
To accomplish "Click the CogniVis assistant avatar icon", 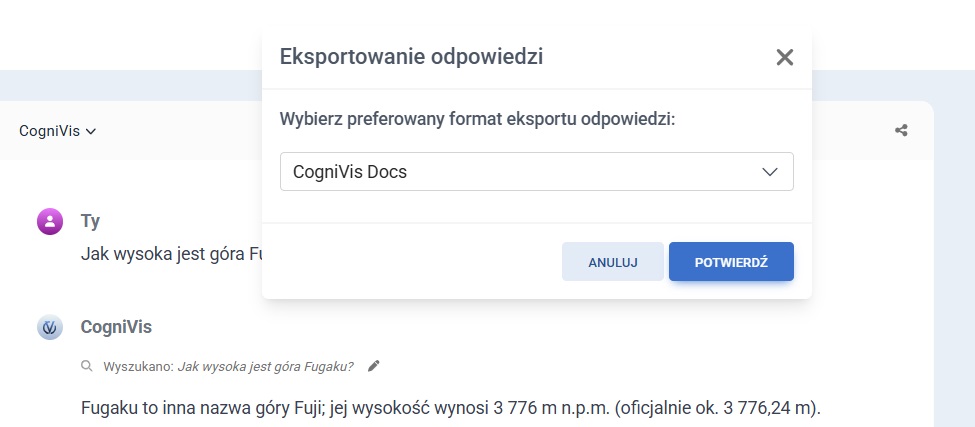I will [x=50, y=327].
